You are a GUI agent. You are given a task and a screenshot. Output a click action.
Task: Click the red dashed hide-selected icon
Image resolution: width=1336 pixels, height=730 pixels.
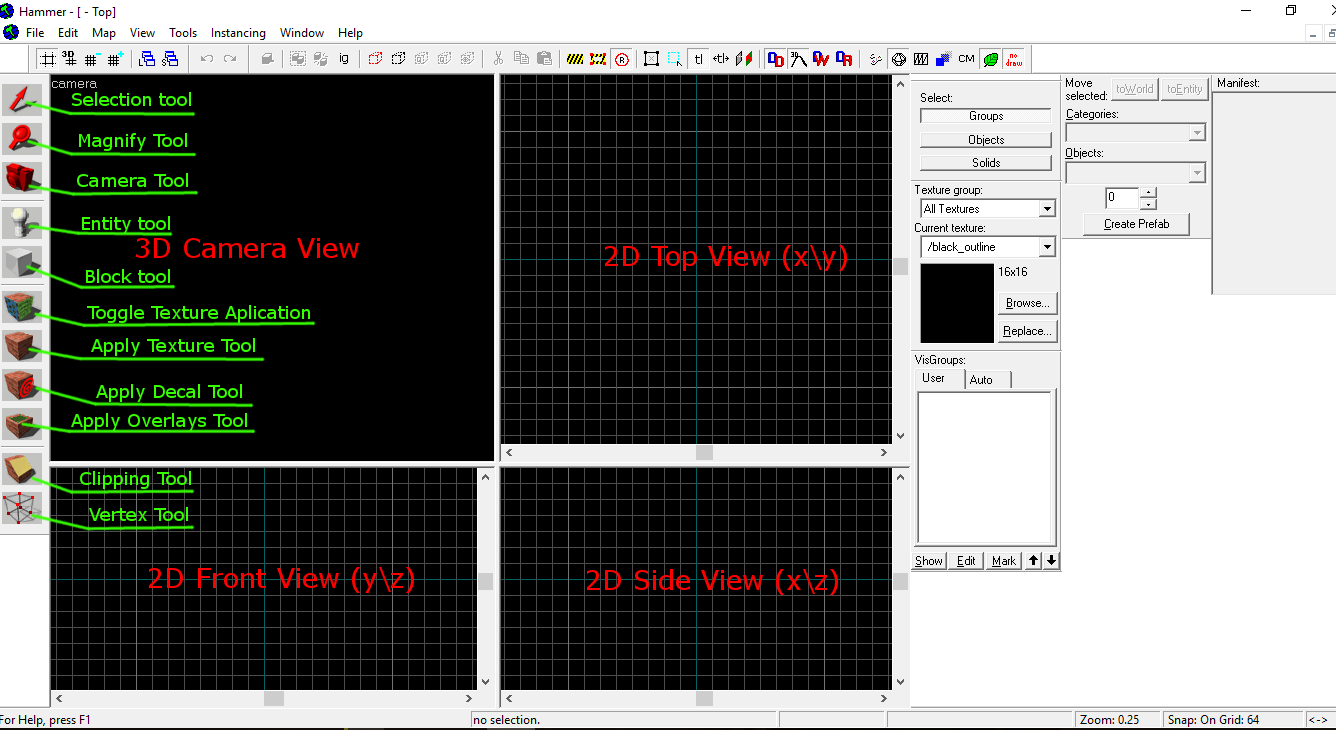coord(375,59)
